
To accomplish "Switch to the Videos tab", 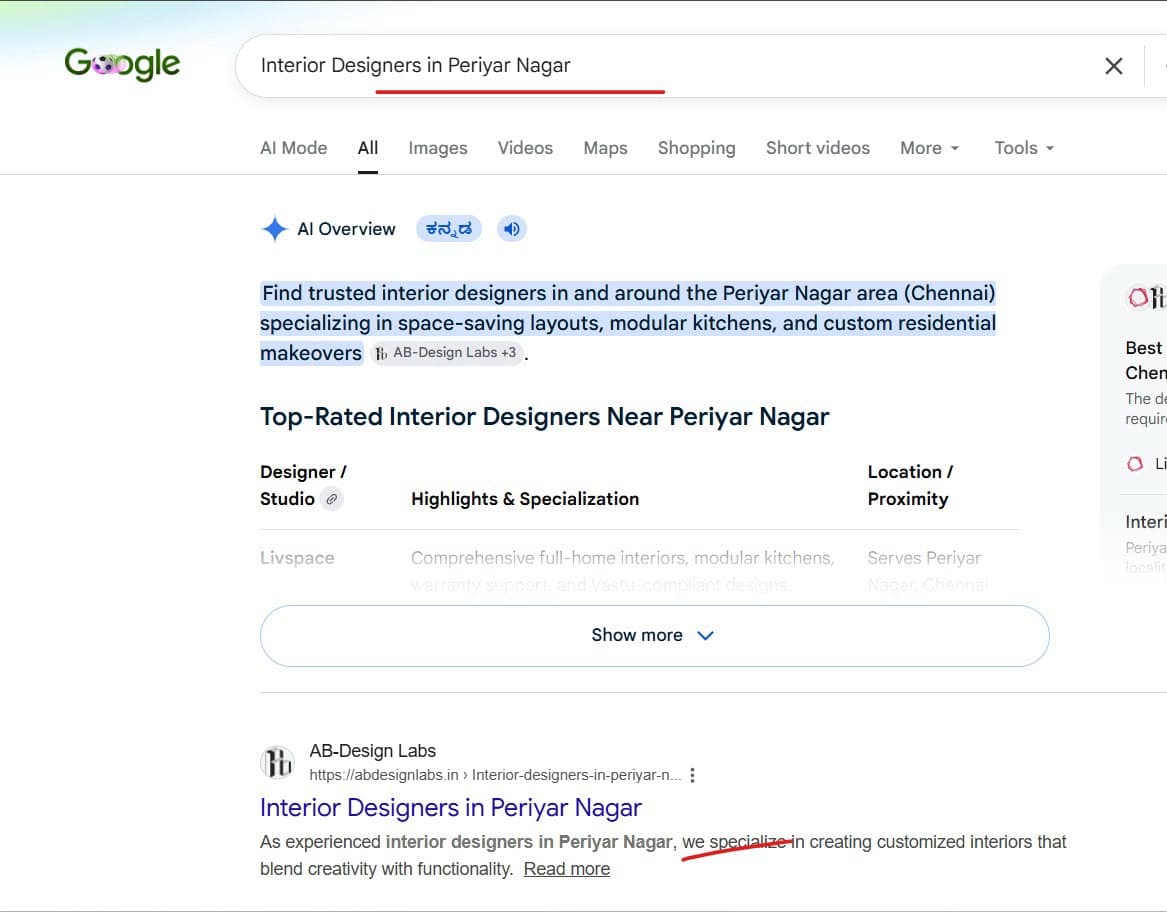I will tap(525, 147).
